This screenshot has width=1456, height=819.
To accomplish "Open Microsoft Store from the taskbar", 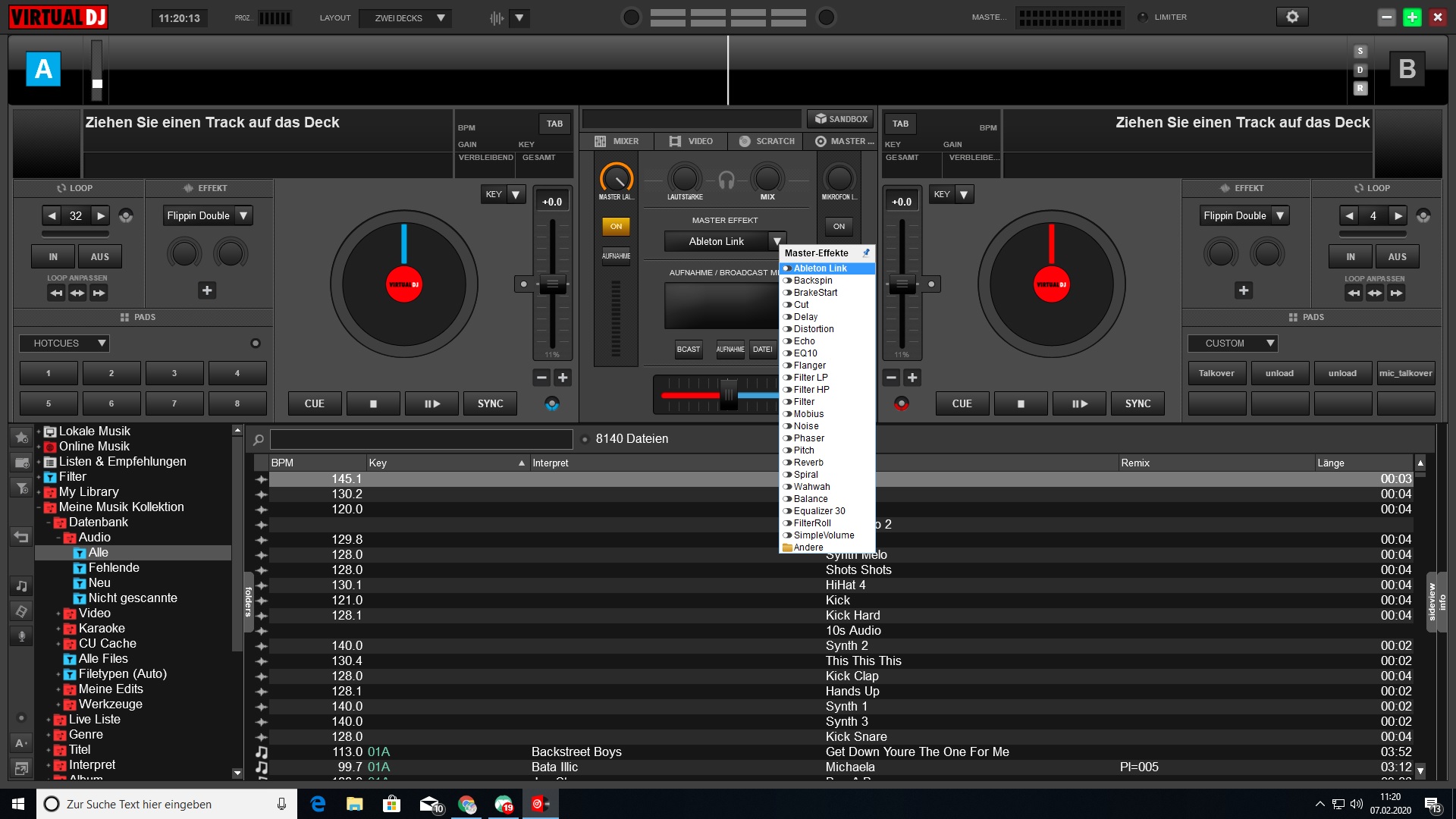I will [391, 804].
